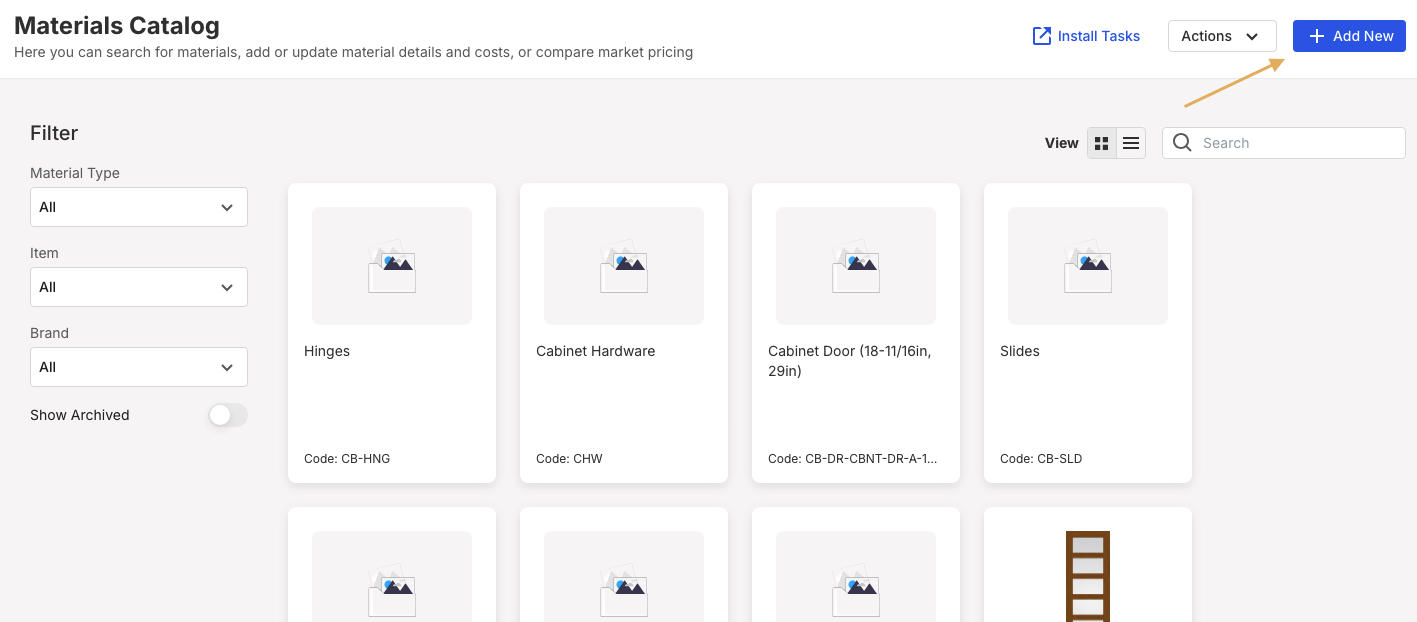Select the Cabinet Hardware material name
This screenshot has height=622, width=1417.
pyautogui.click(x=596, y=351)
